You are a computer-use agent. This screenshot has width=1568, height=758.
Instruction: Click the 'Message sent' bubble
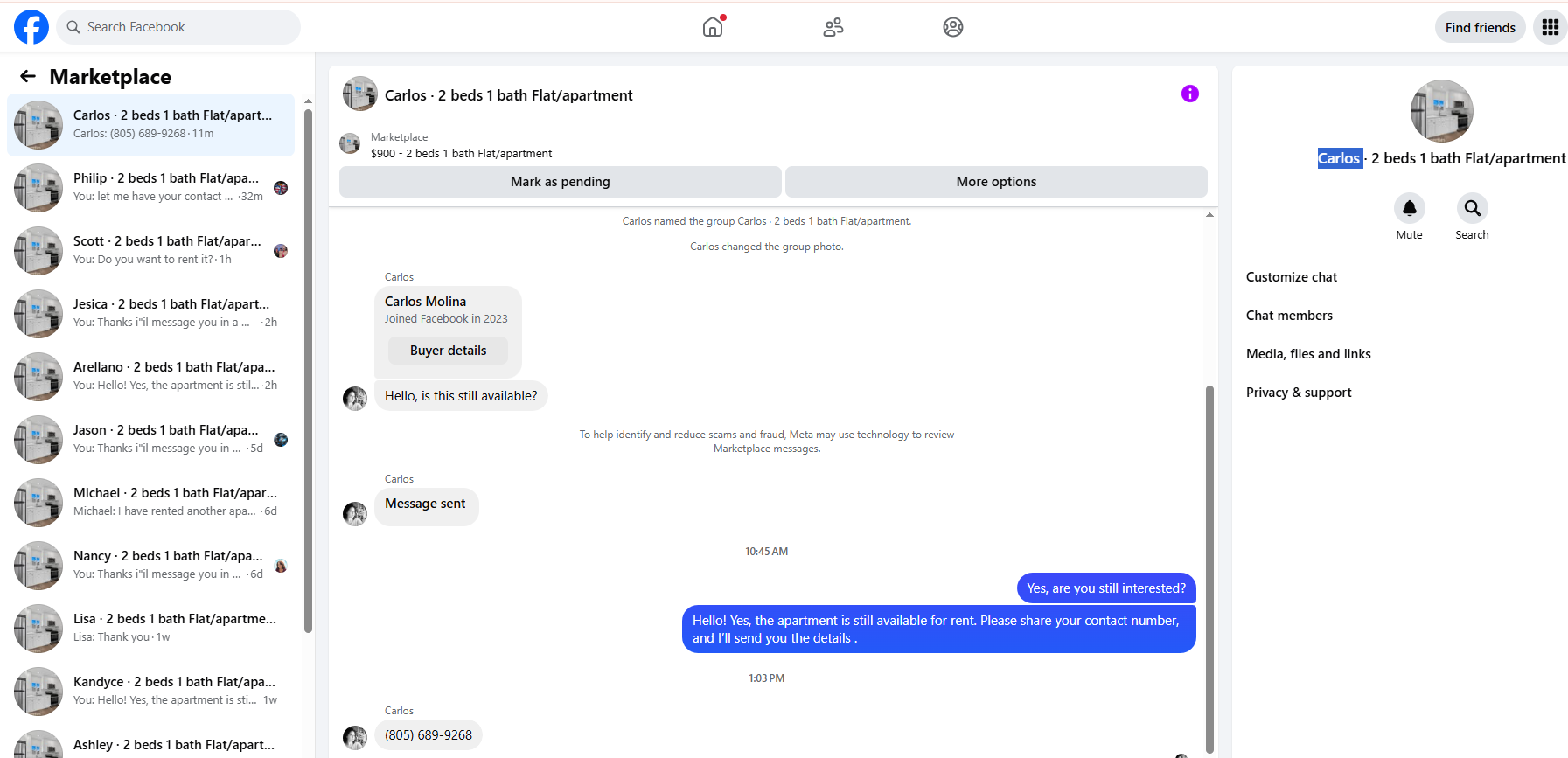click(x=426, y=506)
